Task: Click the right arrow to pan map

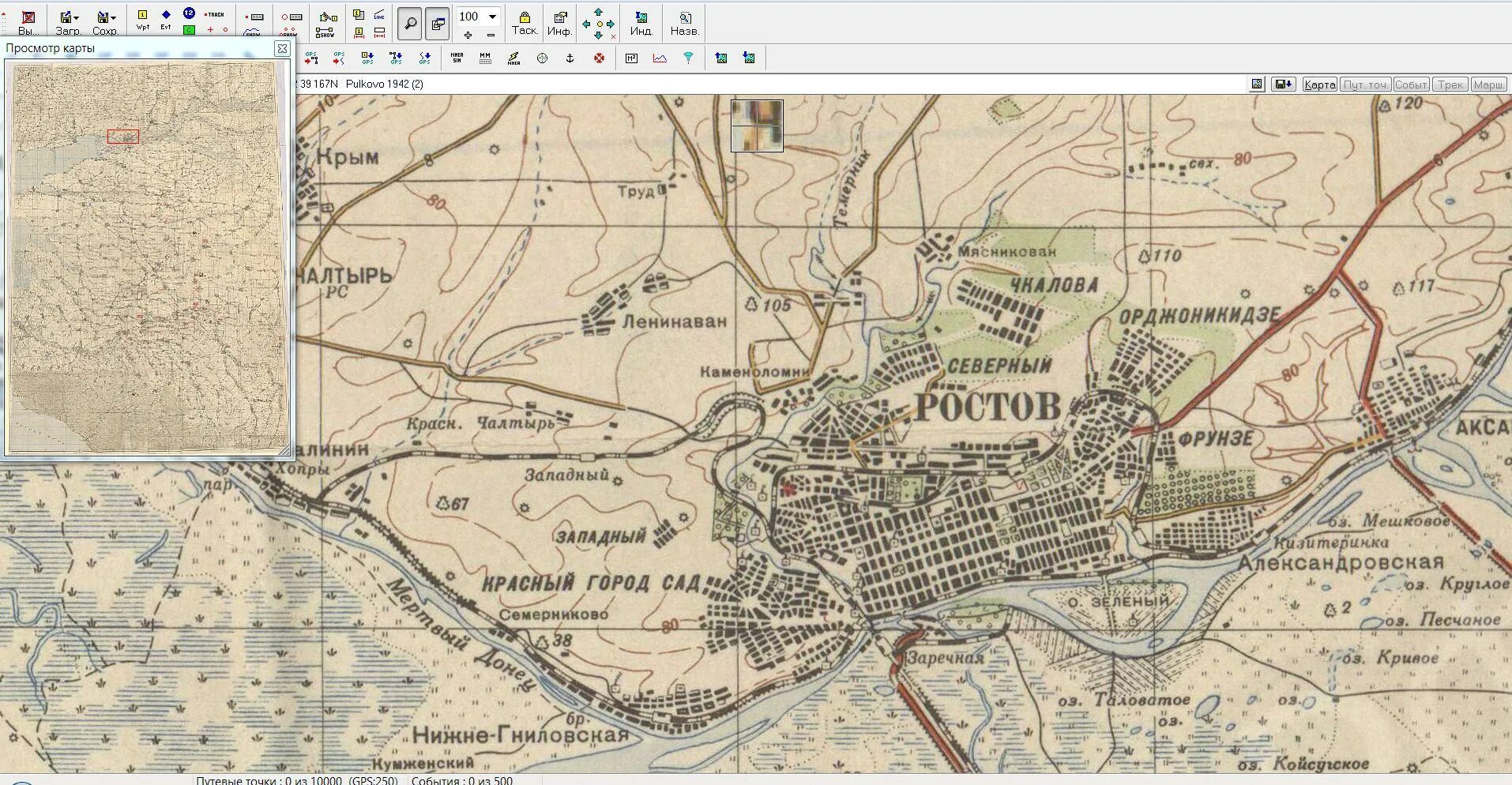Action: (611, 24)
